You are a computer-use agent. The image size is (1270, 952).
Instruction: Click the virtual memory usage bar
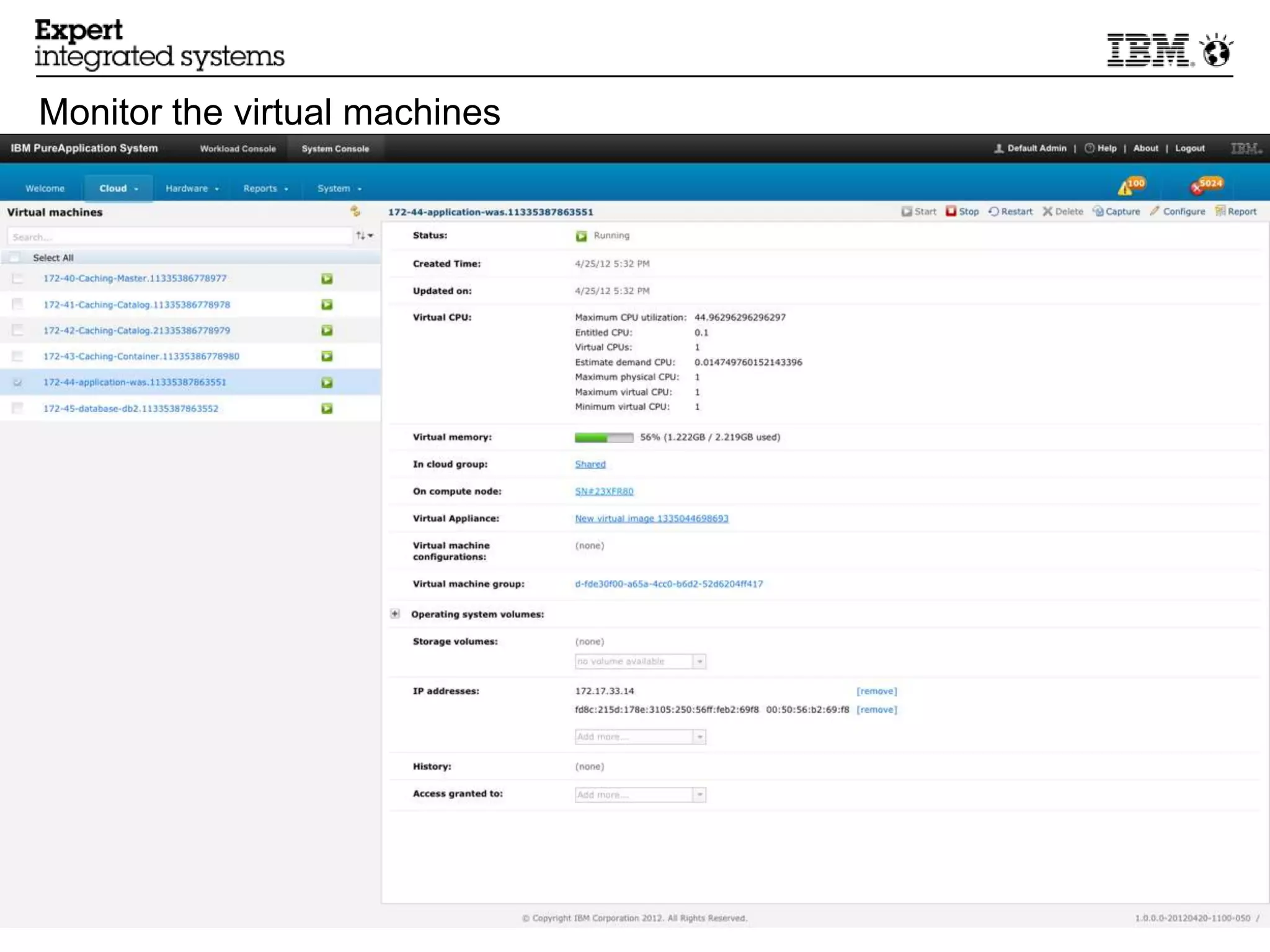[x=603, y=438]
